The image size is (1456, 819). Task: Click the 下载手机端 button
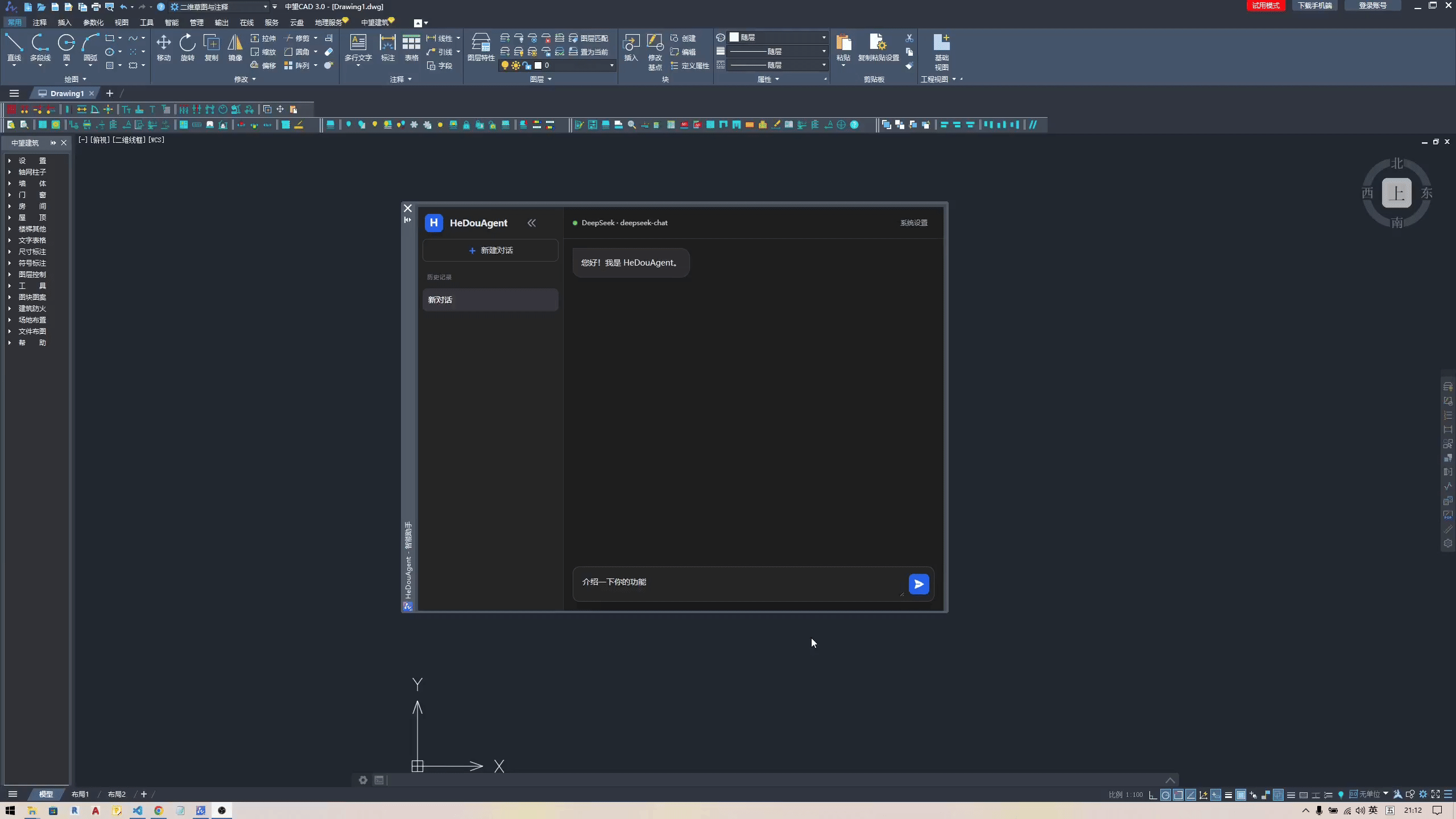1314,6
